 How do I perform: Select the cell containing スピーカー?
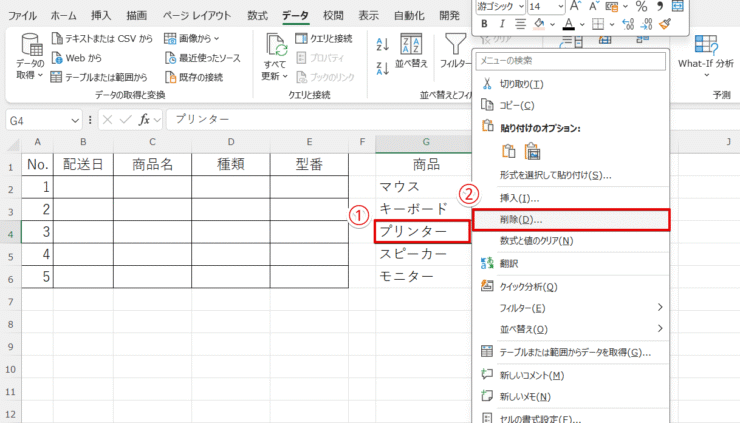tap(423, 254)
